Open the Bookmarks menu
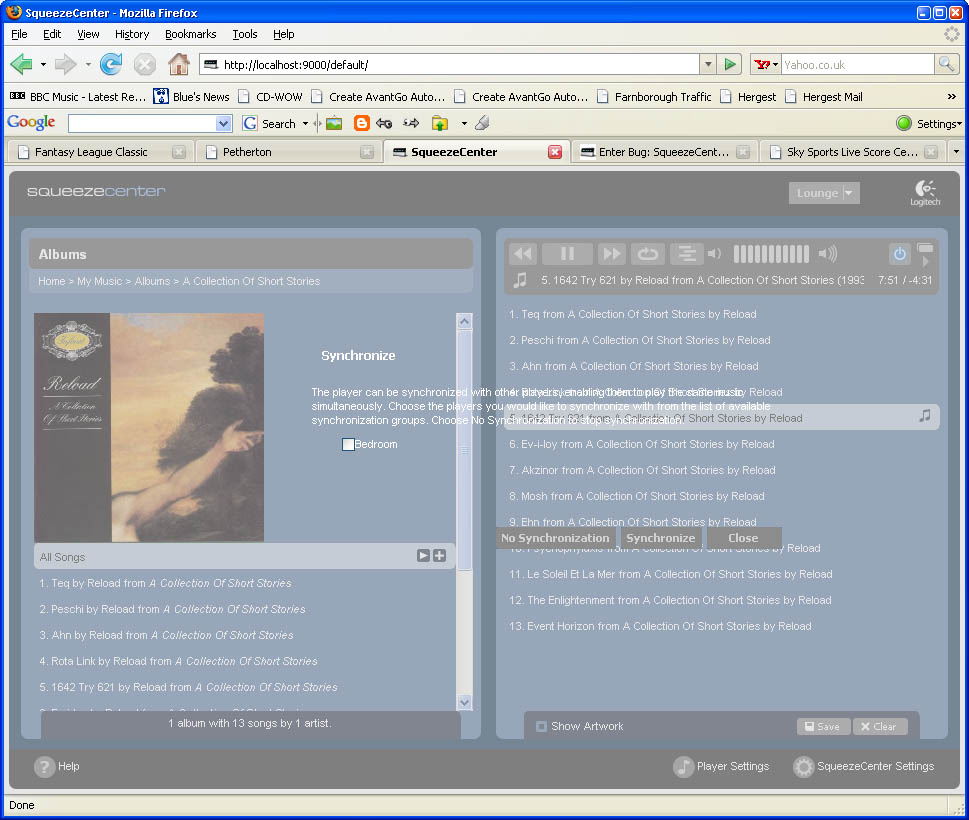The image size is (969, 820). [x=190, y=34]
